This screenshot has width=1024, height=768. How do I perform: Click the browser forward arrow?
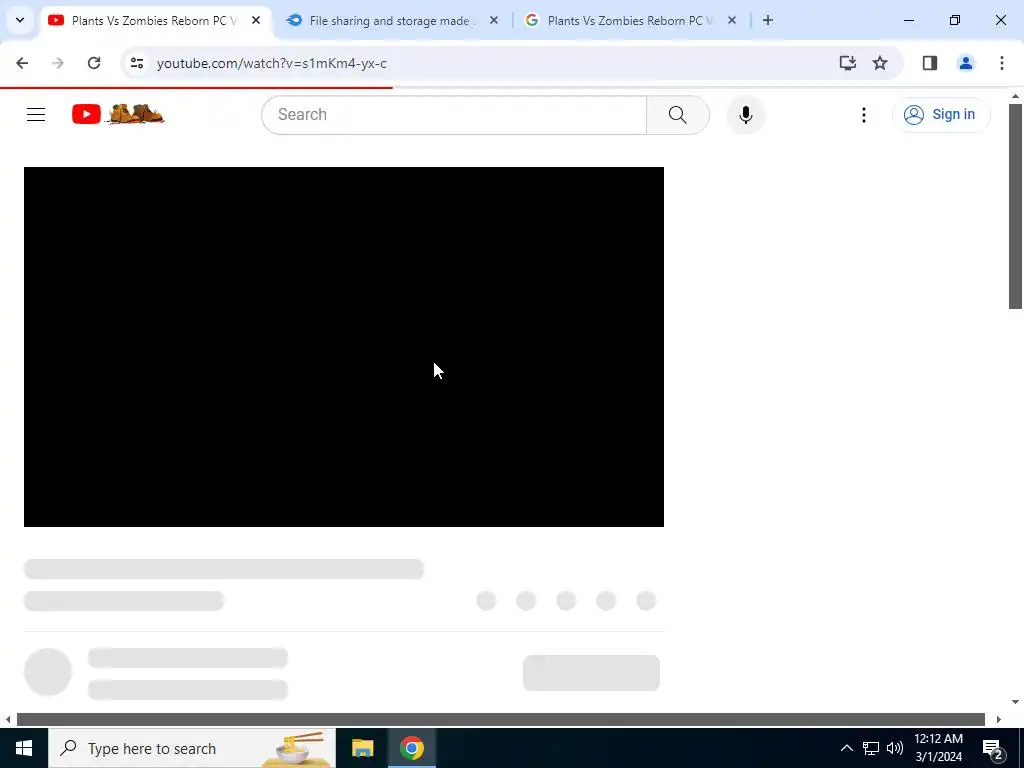(x=58, y=63)
